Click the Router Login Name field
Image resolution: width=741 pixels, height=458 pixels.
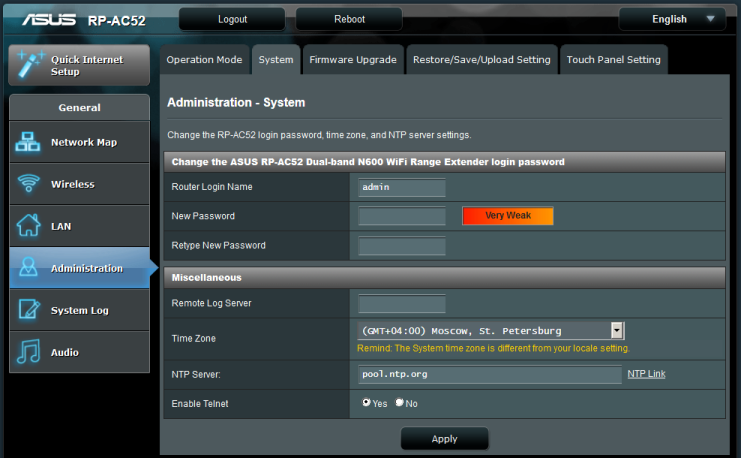coord(402,187)
